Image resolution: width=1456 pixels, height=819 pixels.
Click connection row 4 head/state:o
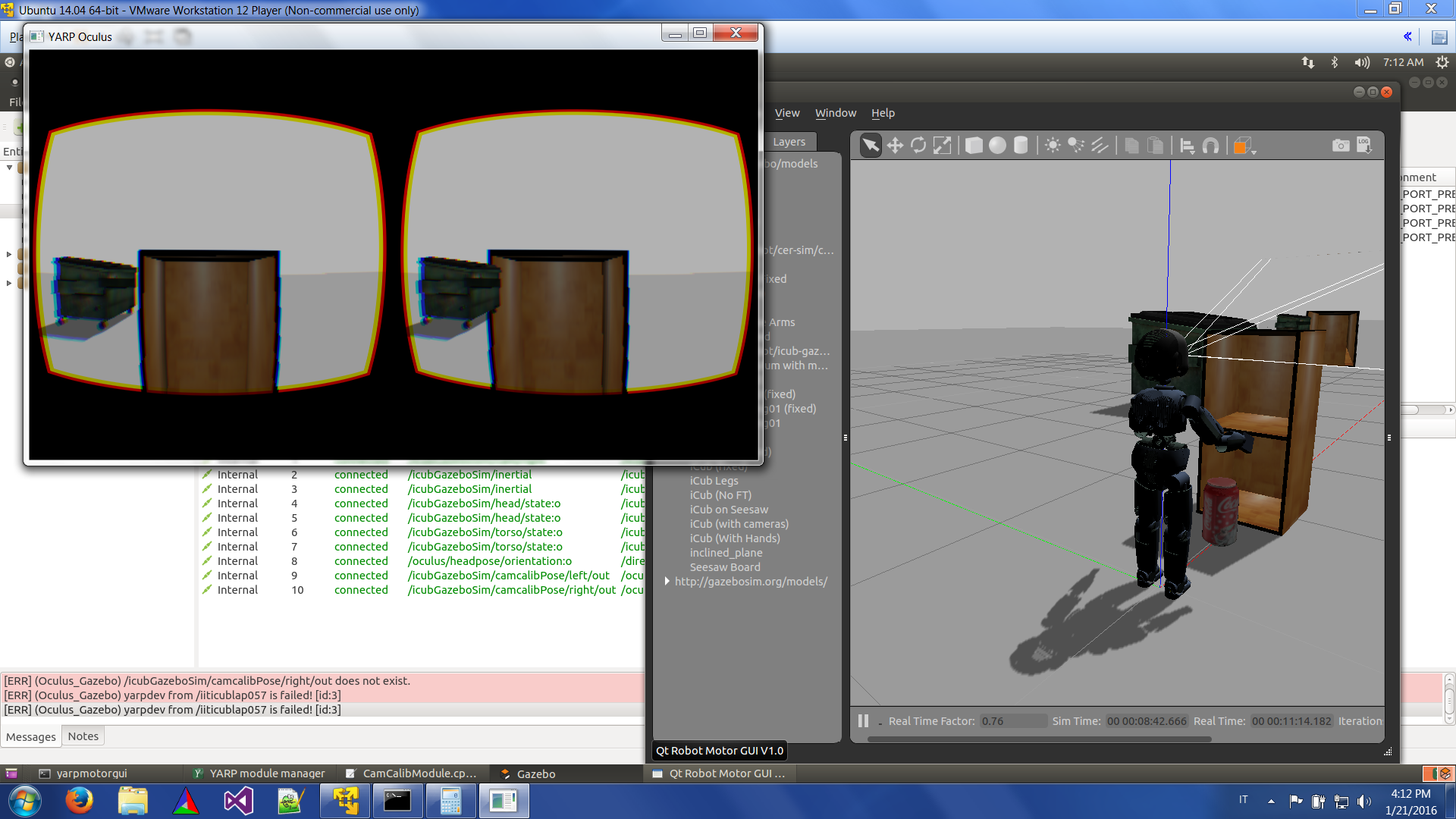point(422,504)
